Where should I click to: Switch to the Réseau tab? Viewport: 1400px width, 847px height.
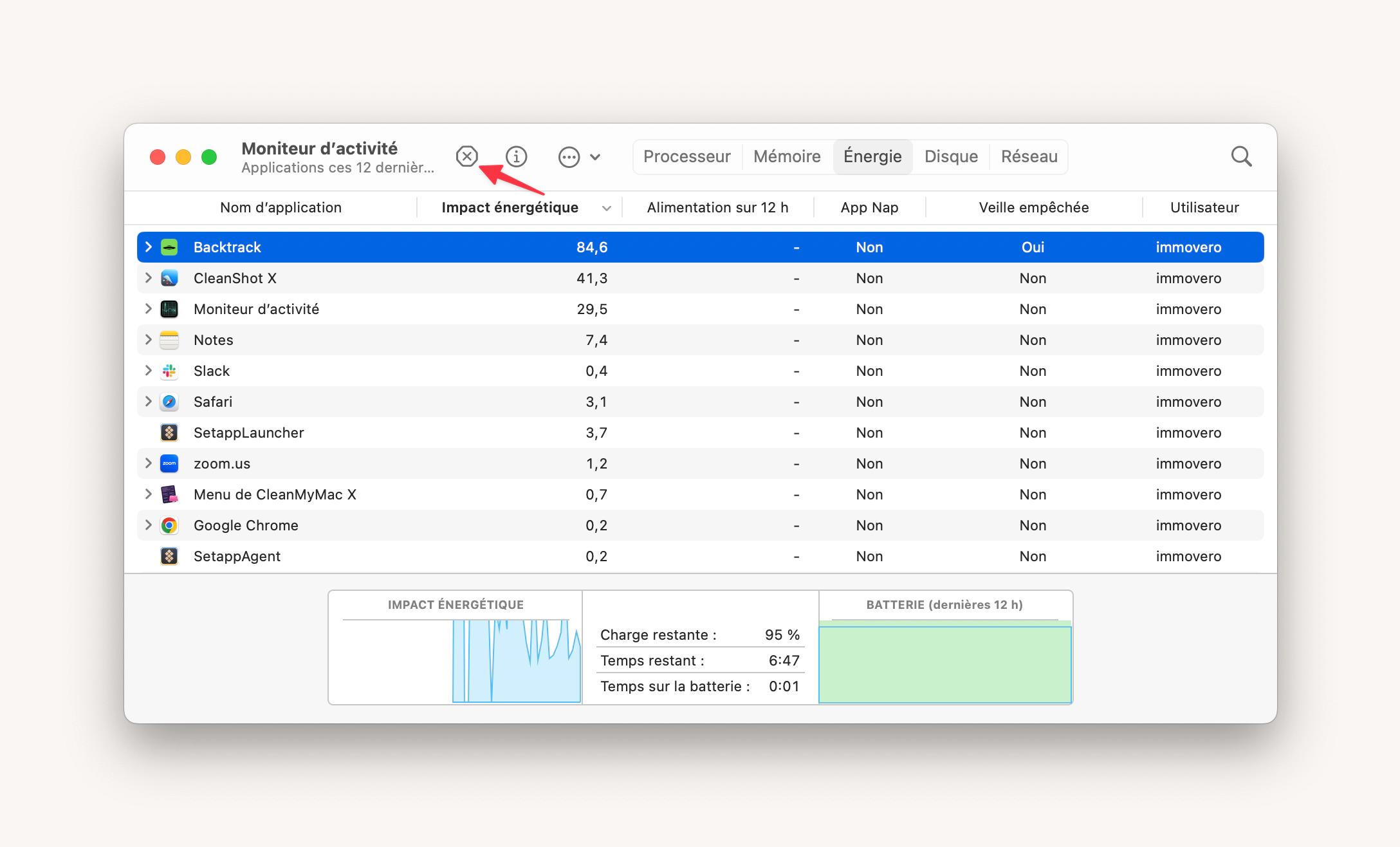coord(1029,156)
